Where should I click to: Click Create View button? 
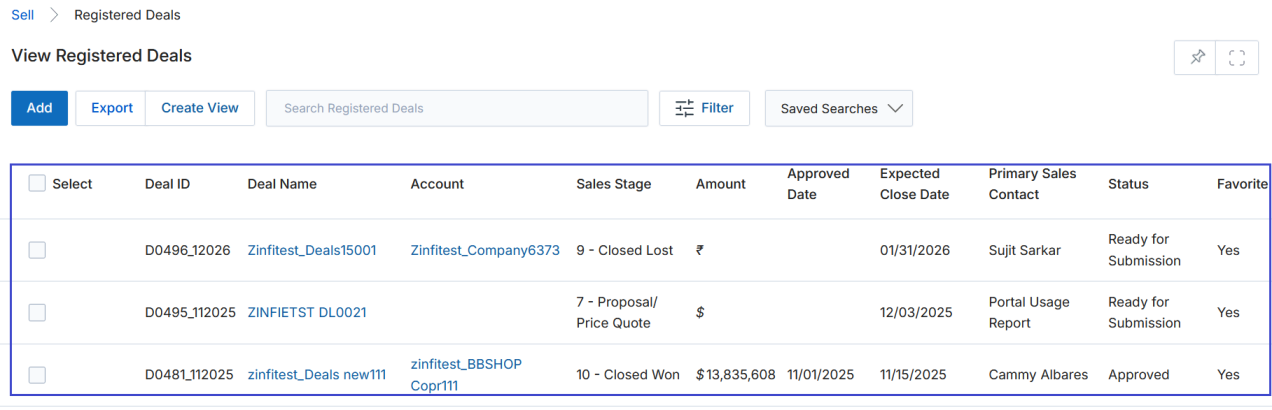pyautogui.click(x=200, y=108)
